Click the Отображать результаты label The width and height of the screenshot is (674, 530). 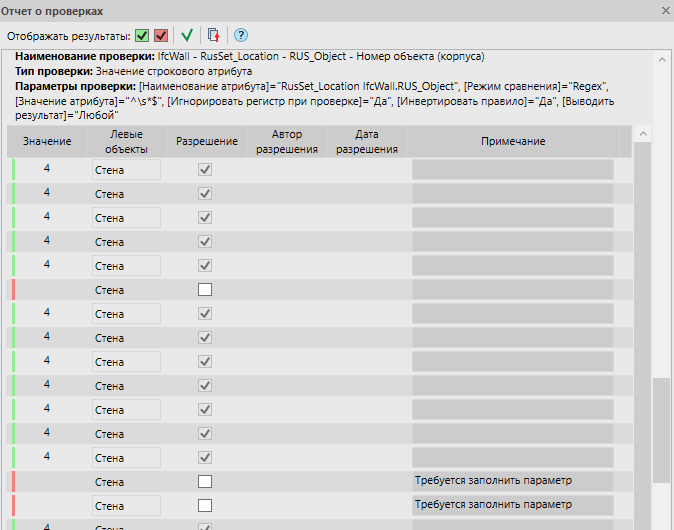point(69,36)
